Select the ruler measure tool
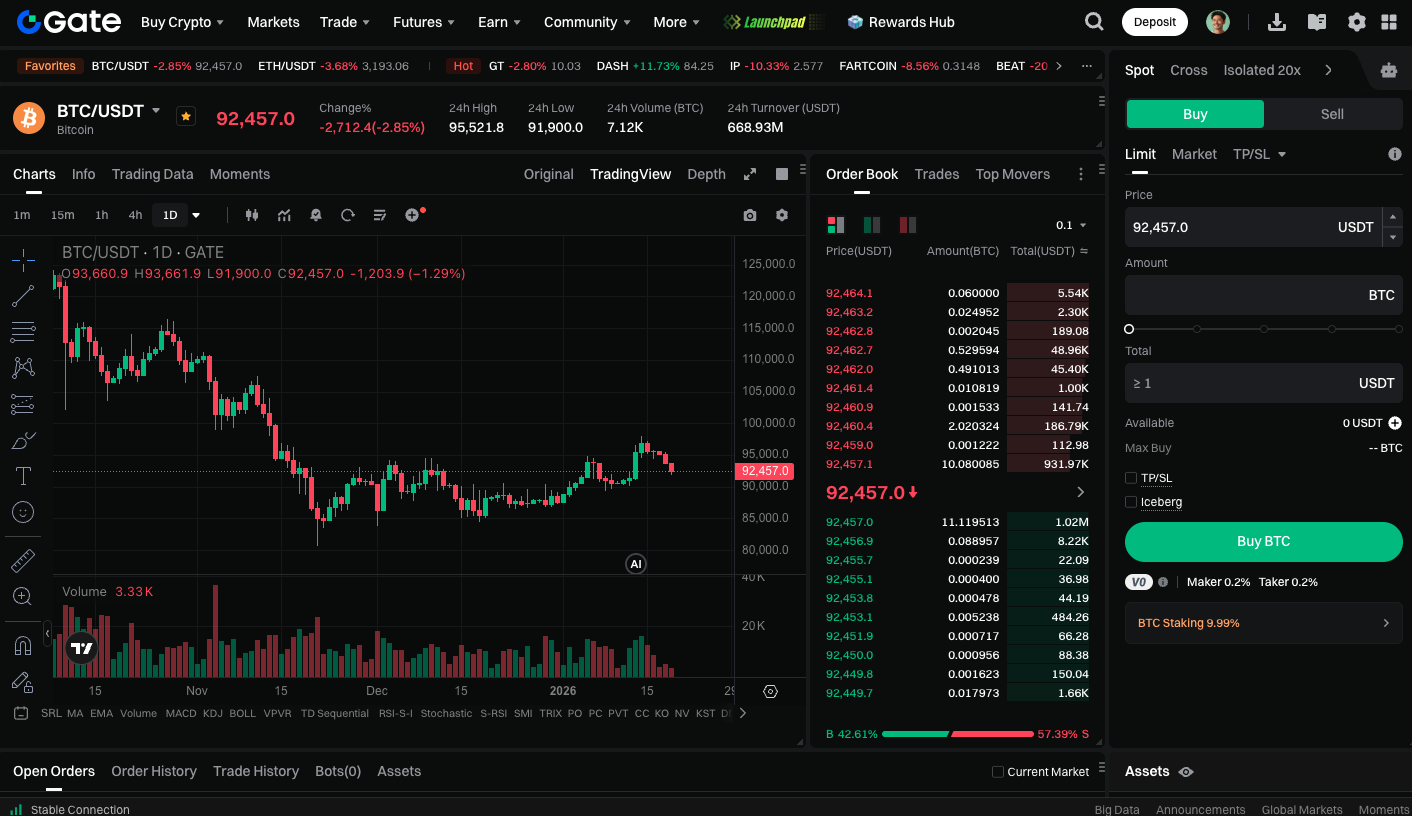 (23, 561)
